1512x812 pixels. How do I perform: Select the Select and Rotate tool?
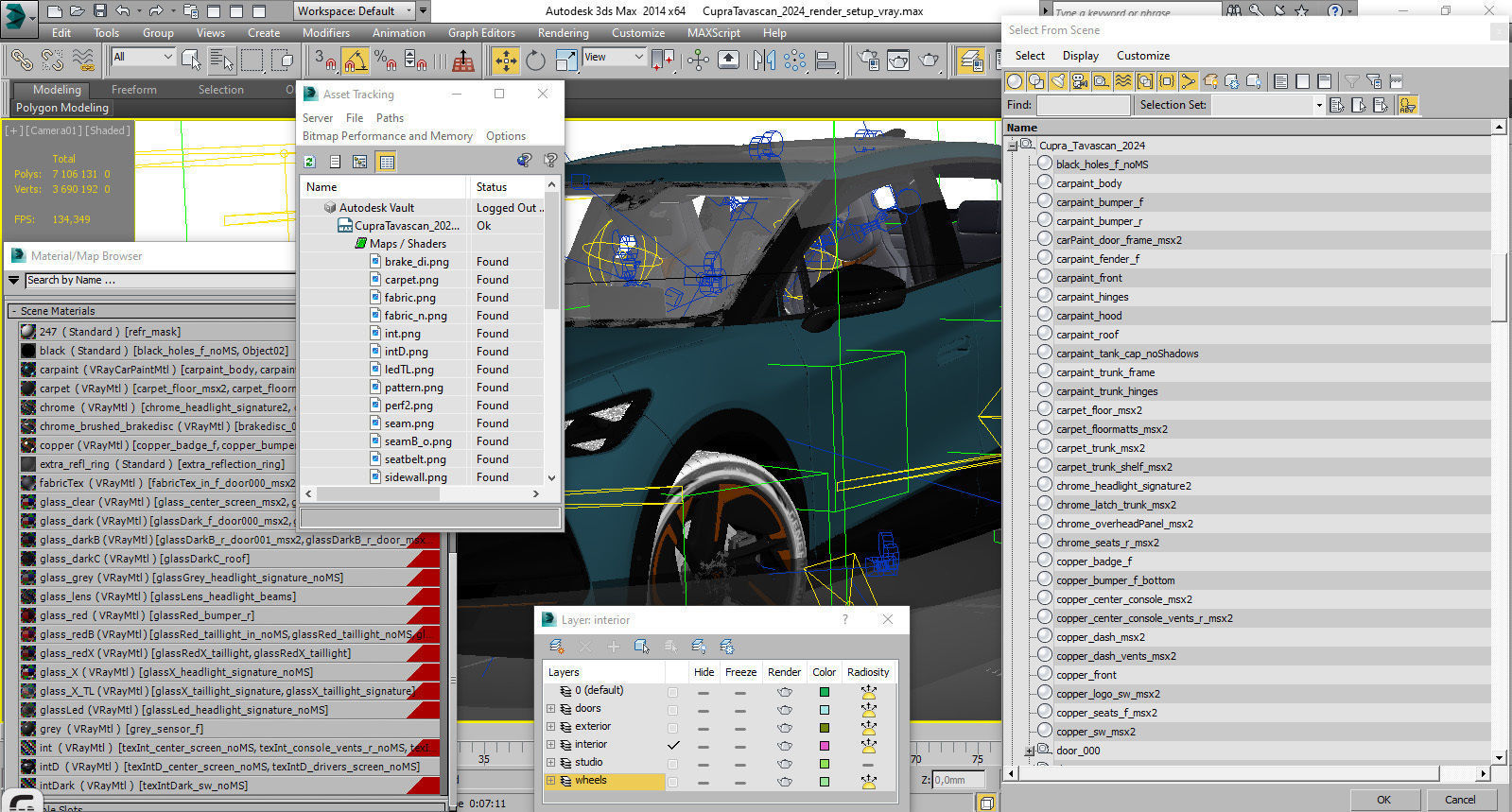click(x=535, y=60)
